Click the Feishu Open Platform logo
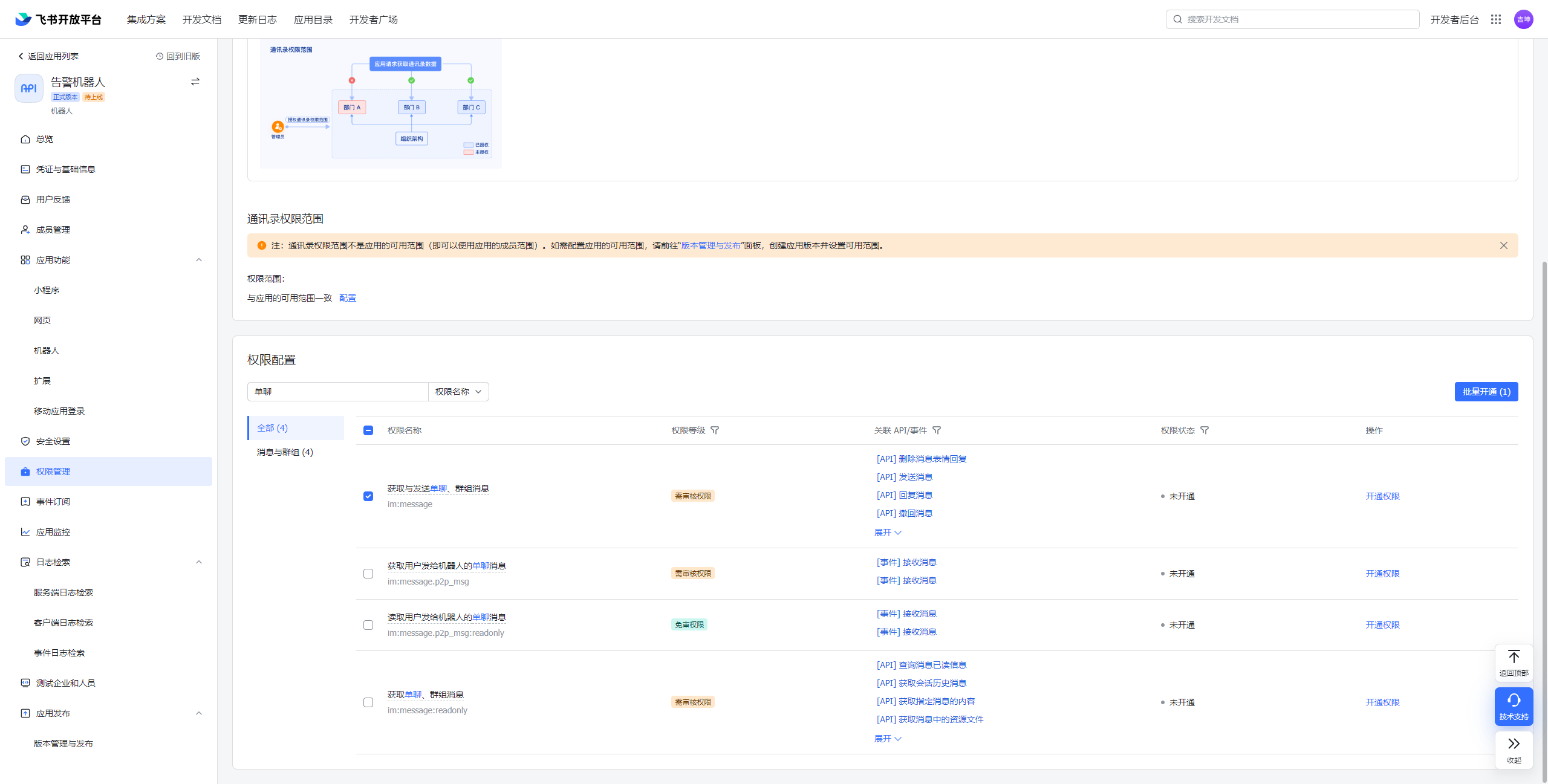The width and height of the screenshot is (1548, 784). tap(58, 19)
